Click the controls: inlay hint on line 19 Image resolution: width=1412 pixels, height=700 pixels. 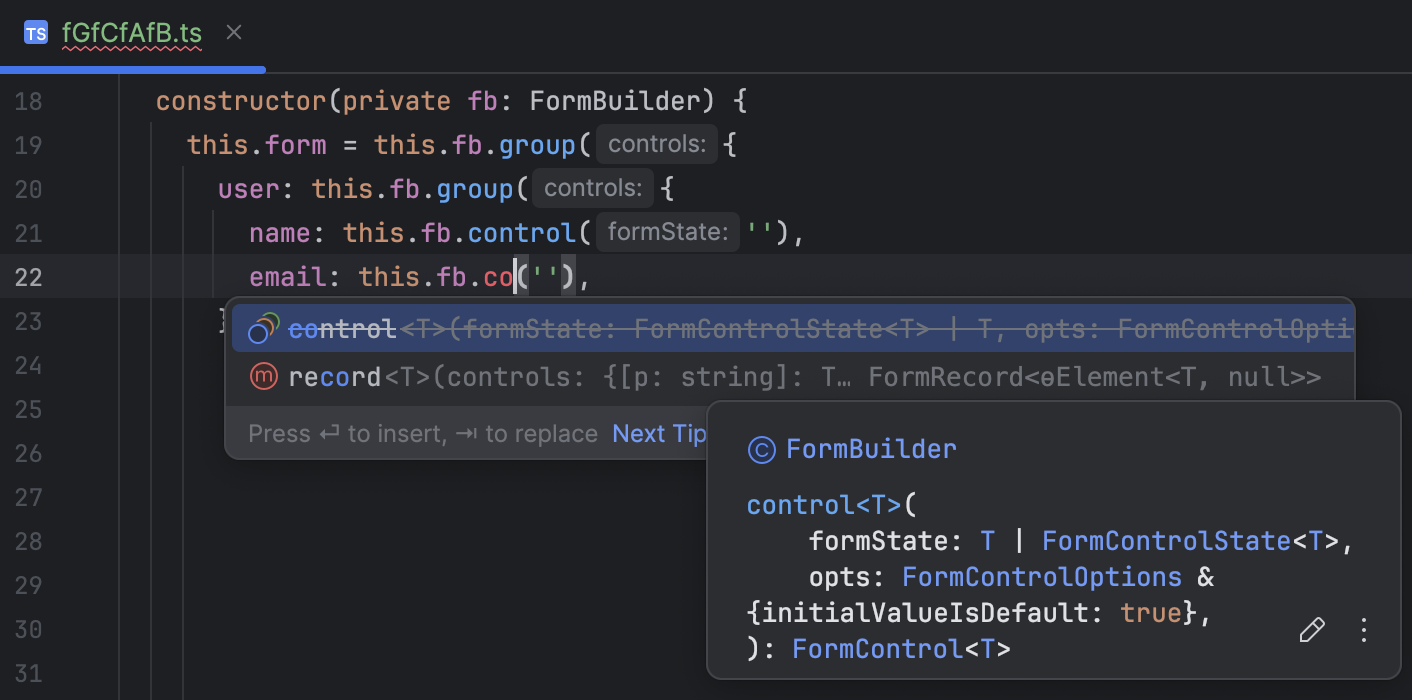[655, 143]
